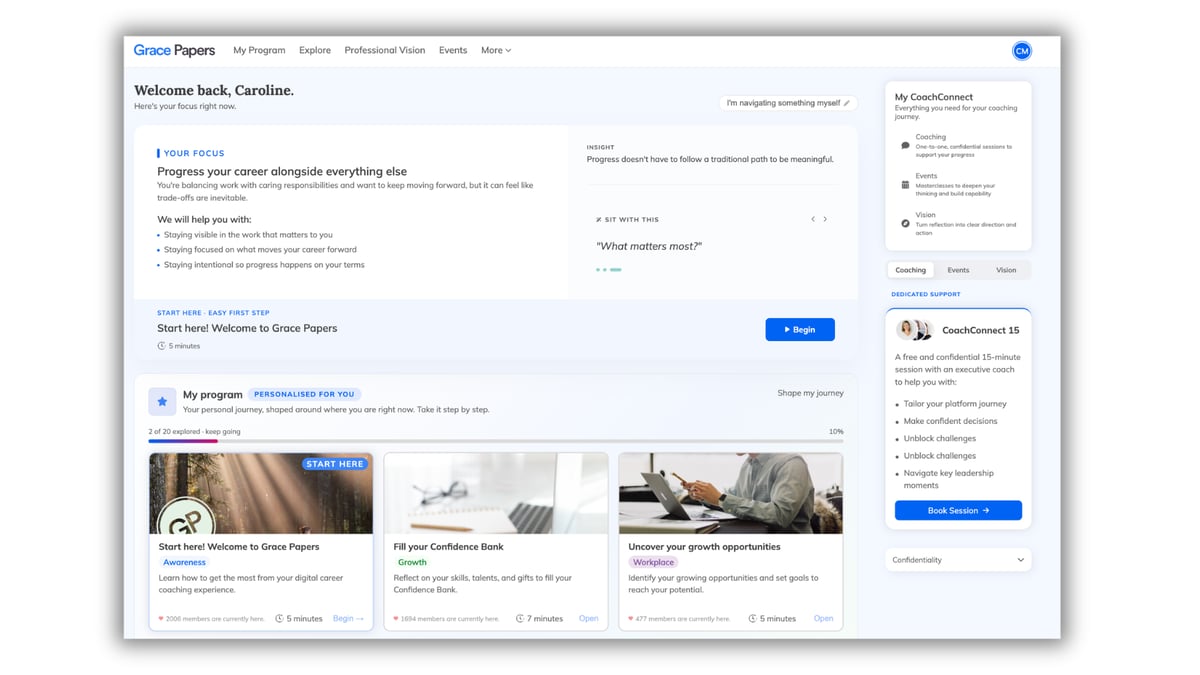Open Explore in navigation

coord(315,50)
